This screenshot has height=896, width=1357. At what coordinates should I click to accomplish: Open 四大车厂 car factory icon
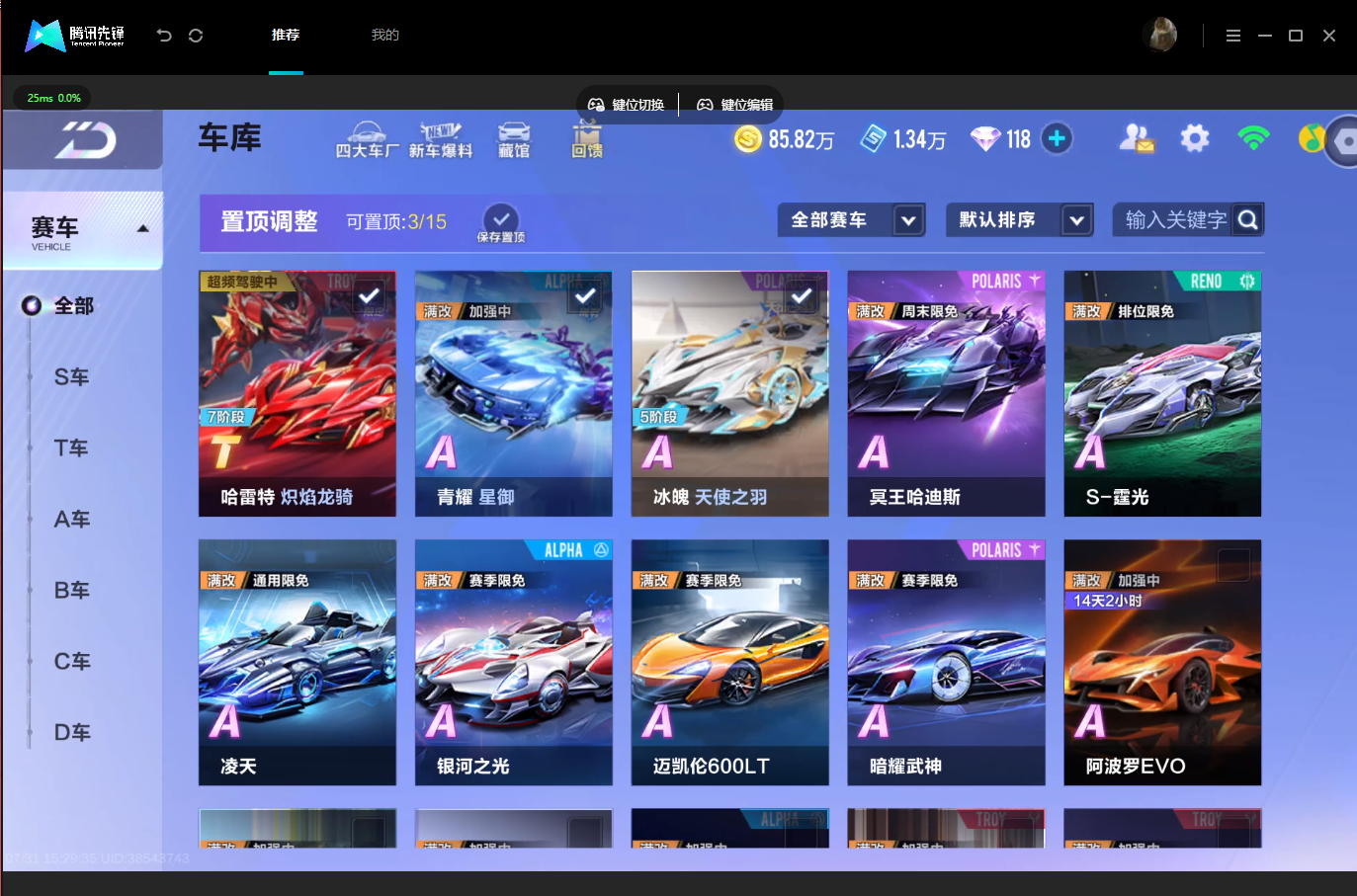coord(367,139)
